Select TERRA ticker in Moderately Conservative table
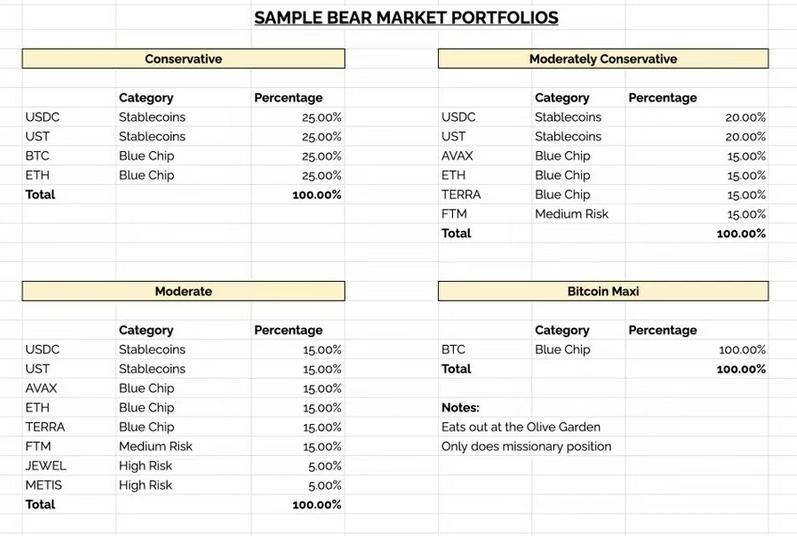 point(461,194)
